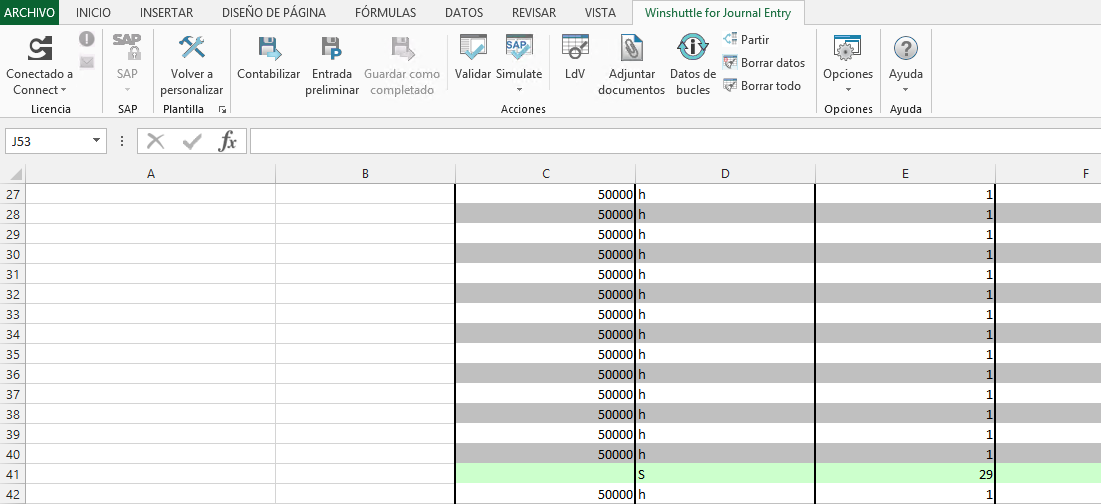Click the Validar icon
This screenshot has width=1101, height=504.
pos(473,48)
